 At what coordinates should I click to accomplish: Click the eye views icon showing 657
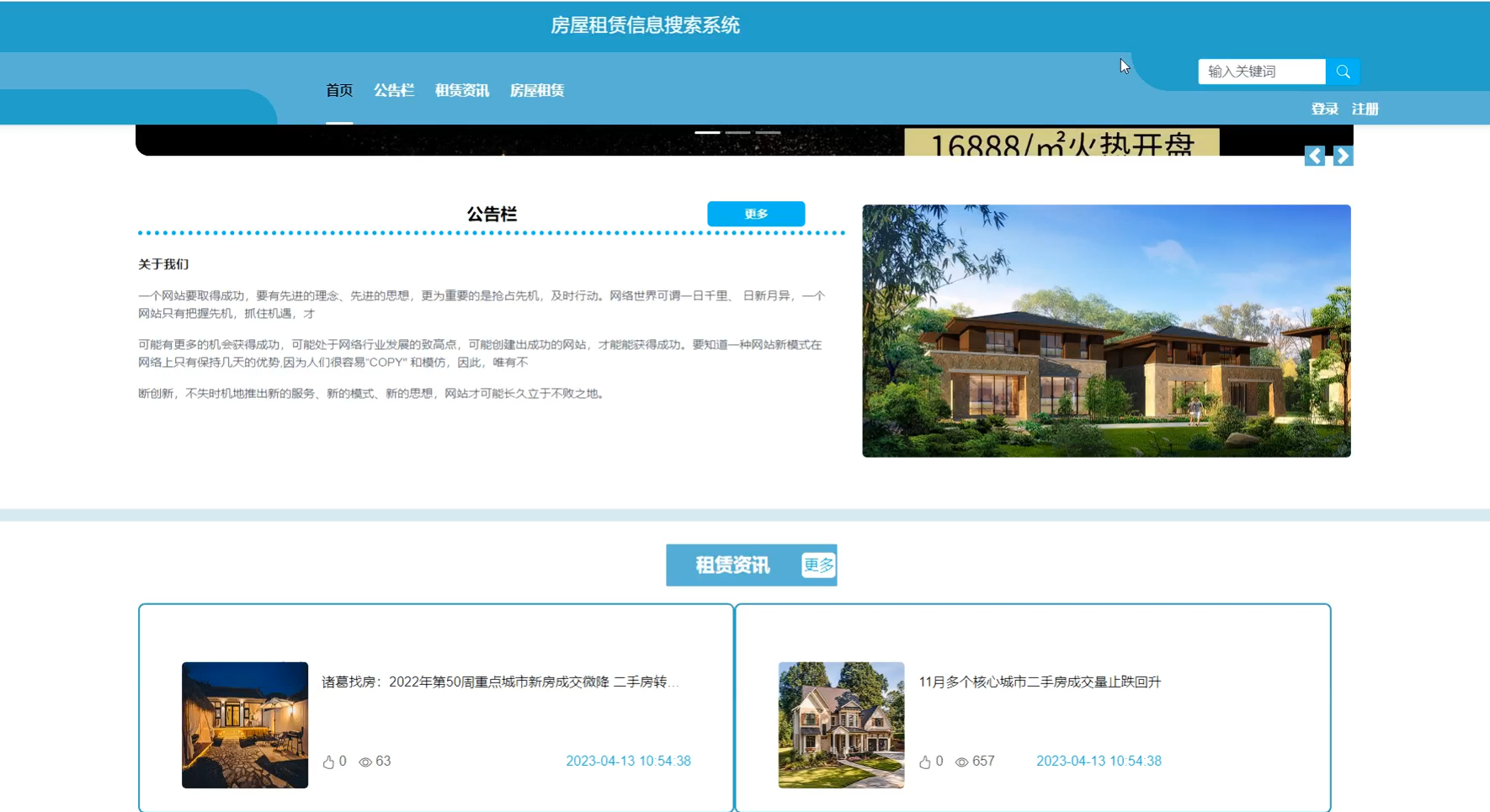[962, 761]
